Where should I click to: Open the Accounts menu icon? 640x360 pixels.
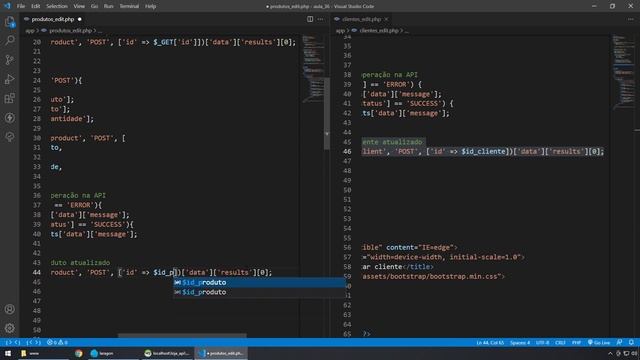click(x=10, y=309)
